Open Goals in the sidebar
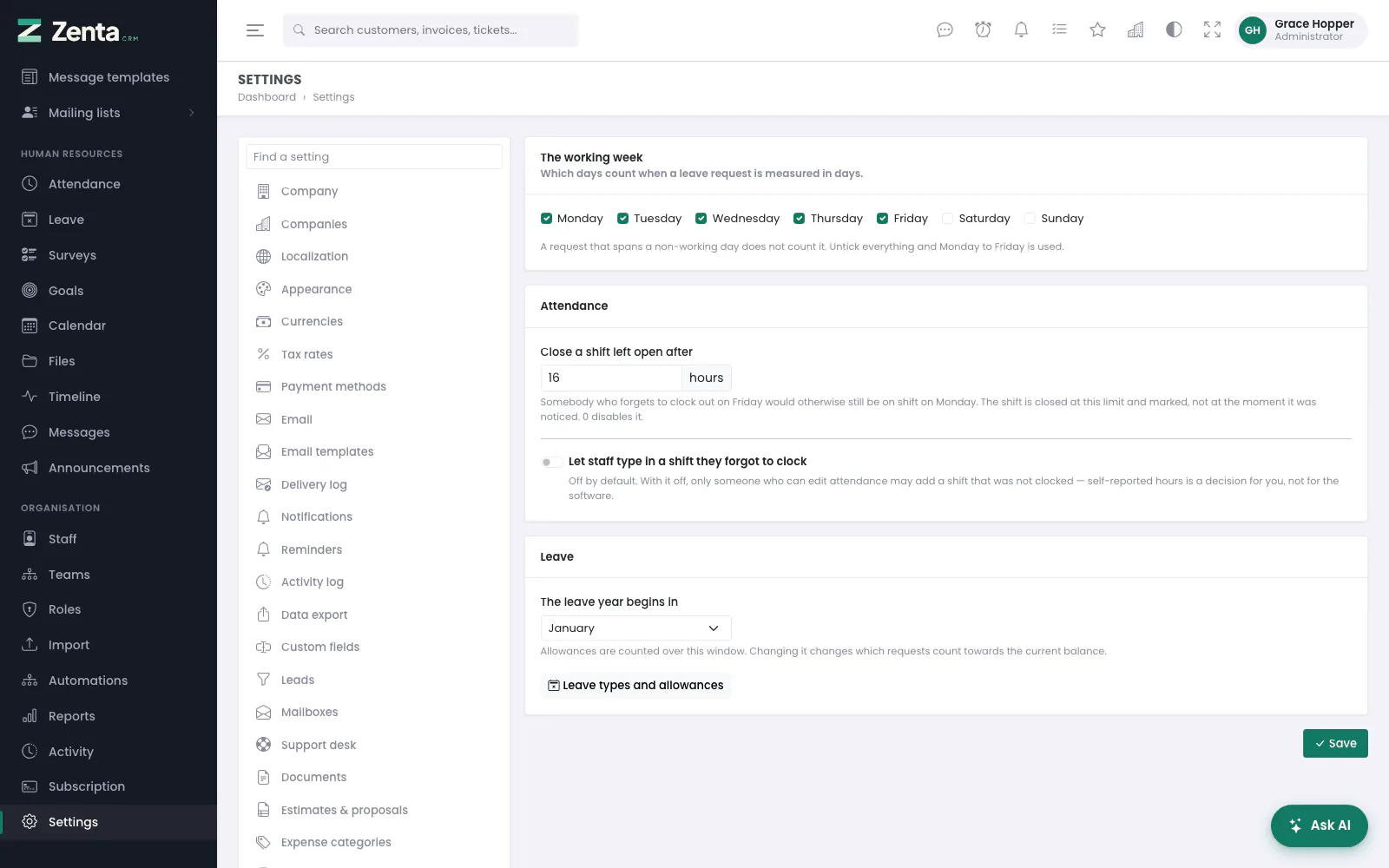 point(108,291)
